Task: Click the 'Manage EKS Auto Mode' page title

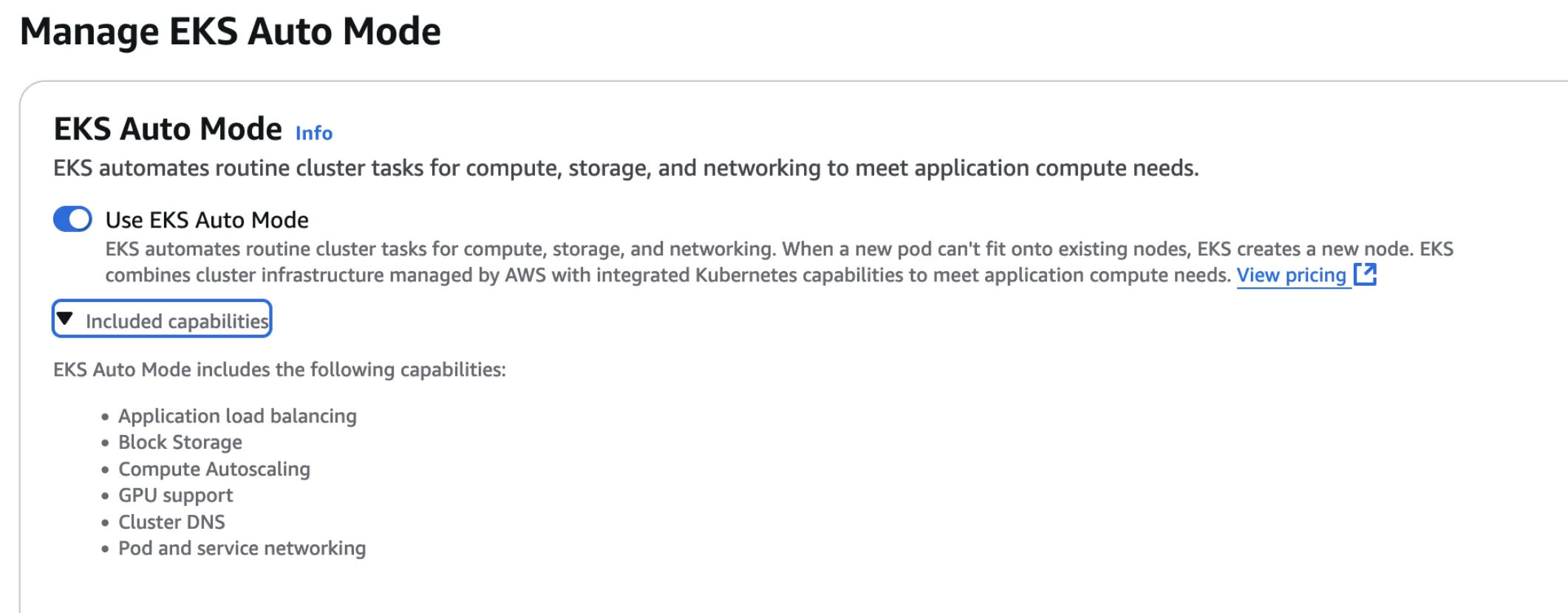Action: [230, 32]
